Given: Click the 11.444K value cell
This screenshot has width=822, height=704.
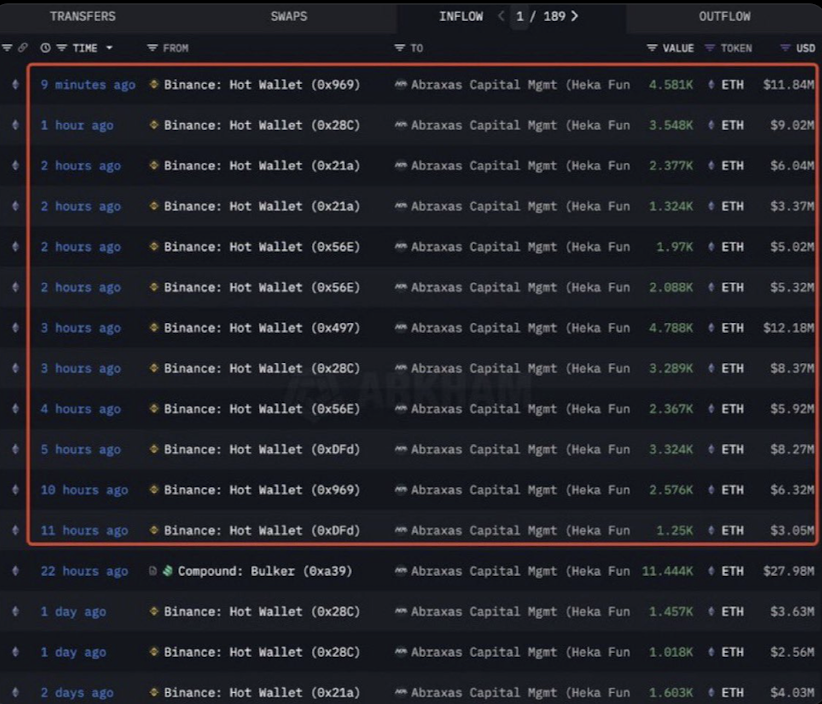Looking at the screenshot, I should pos(667,571).
